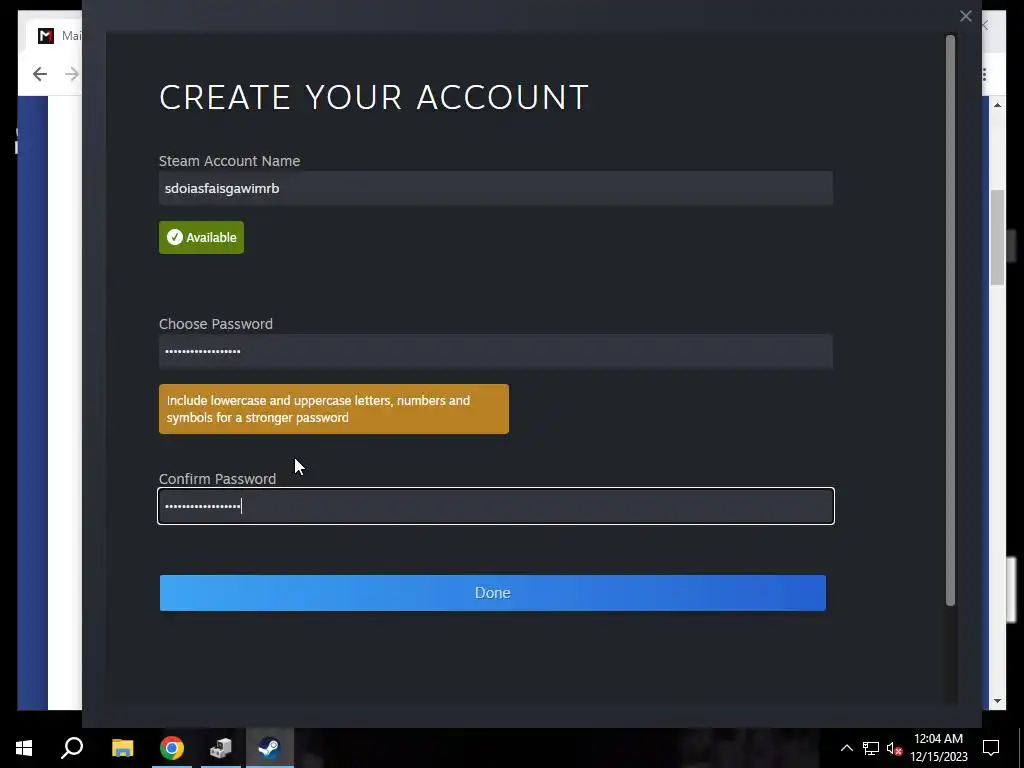Screen dimensions: 1024x768
Task: Switch to Chrome in the taskbar
Action: 172,748
